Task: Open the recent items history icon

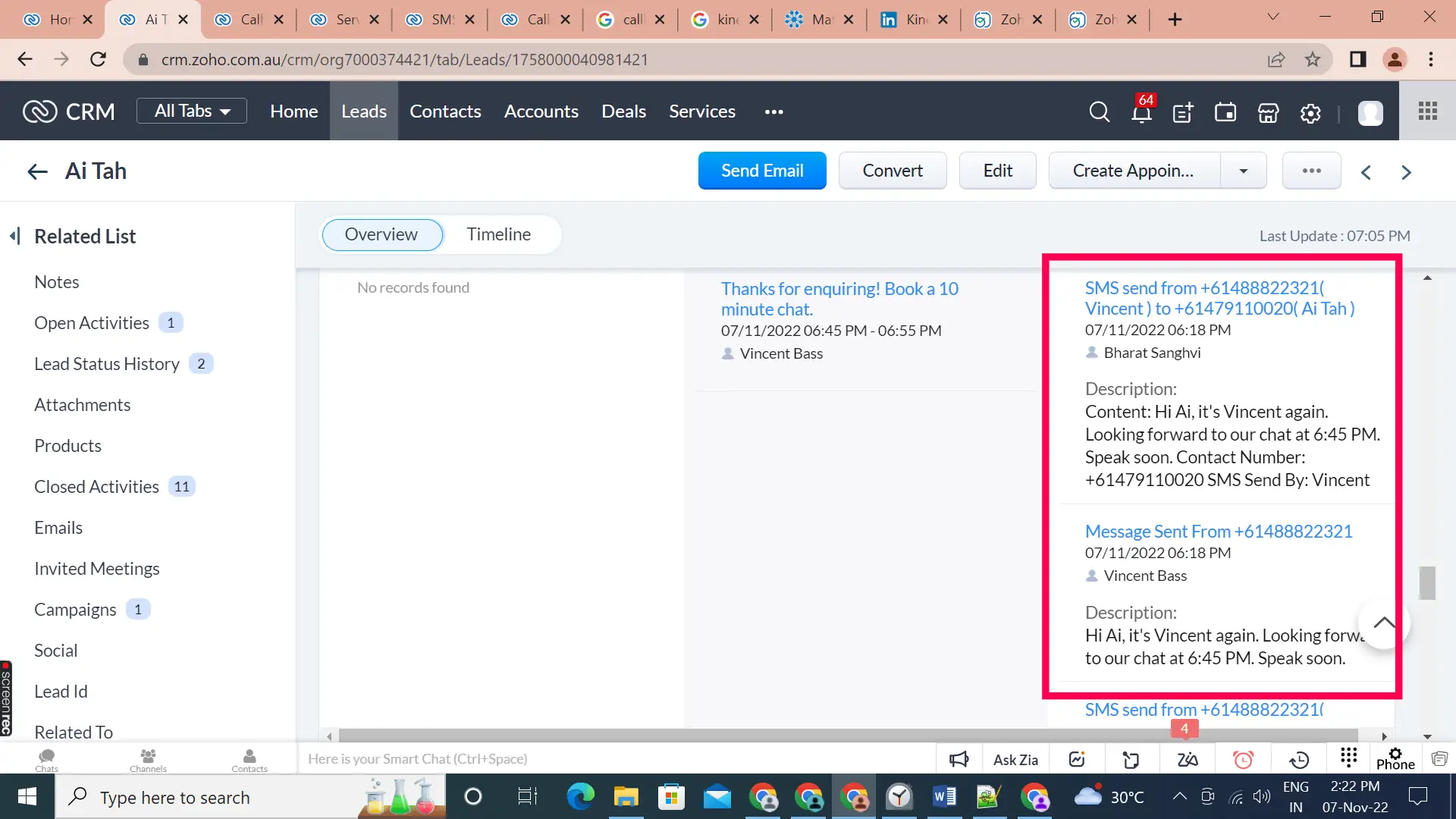Action: (1299, 758)
